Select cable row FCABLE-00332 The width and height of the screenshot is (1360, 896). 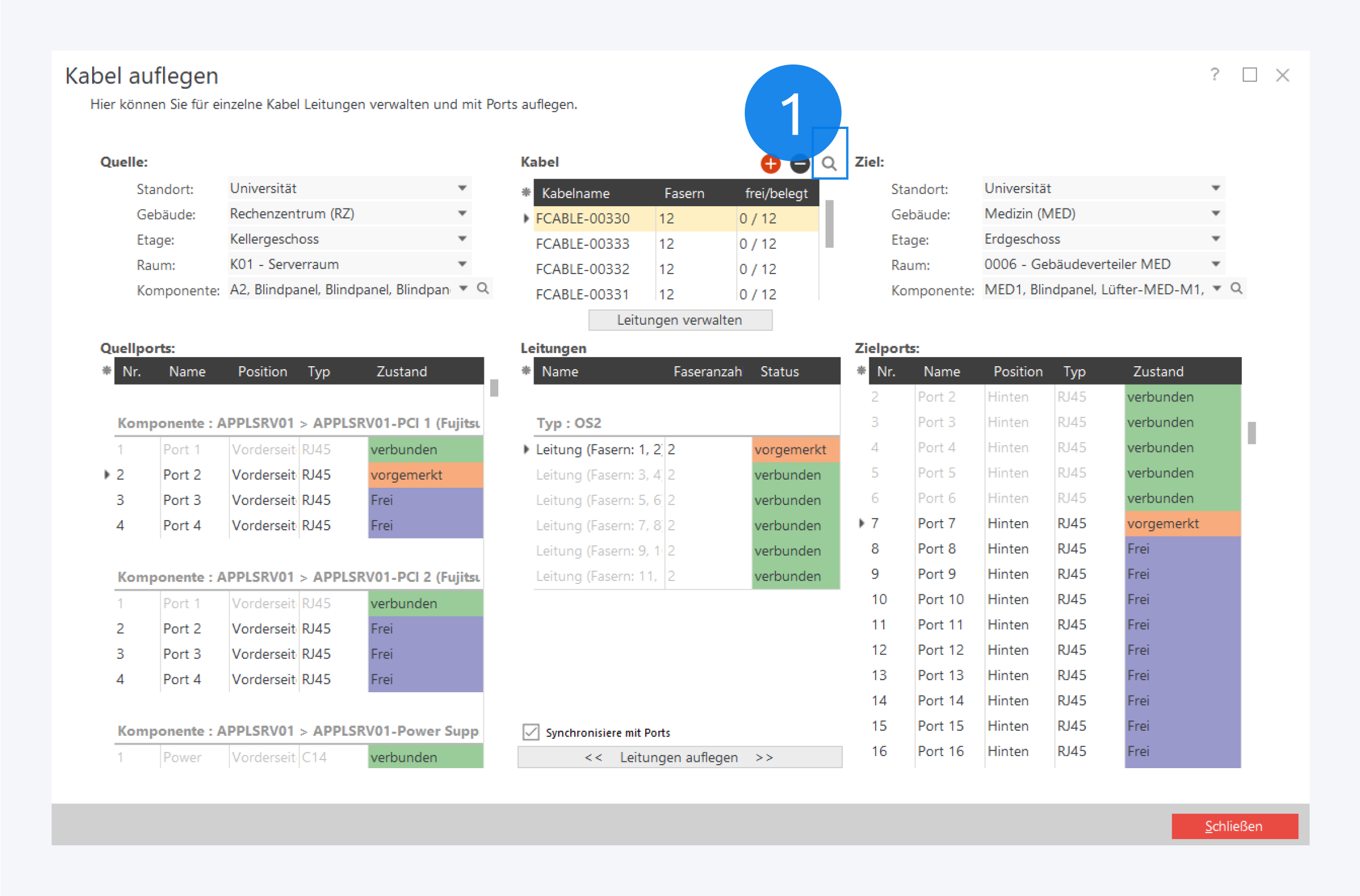point(582,269)
